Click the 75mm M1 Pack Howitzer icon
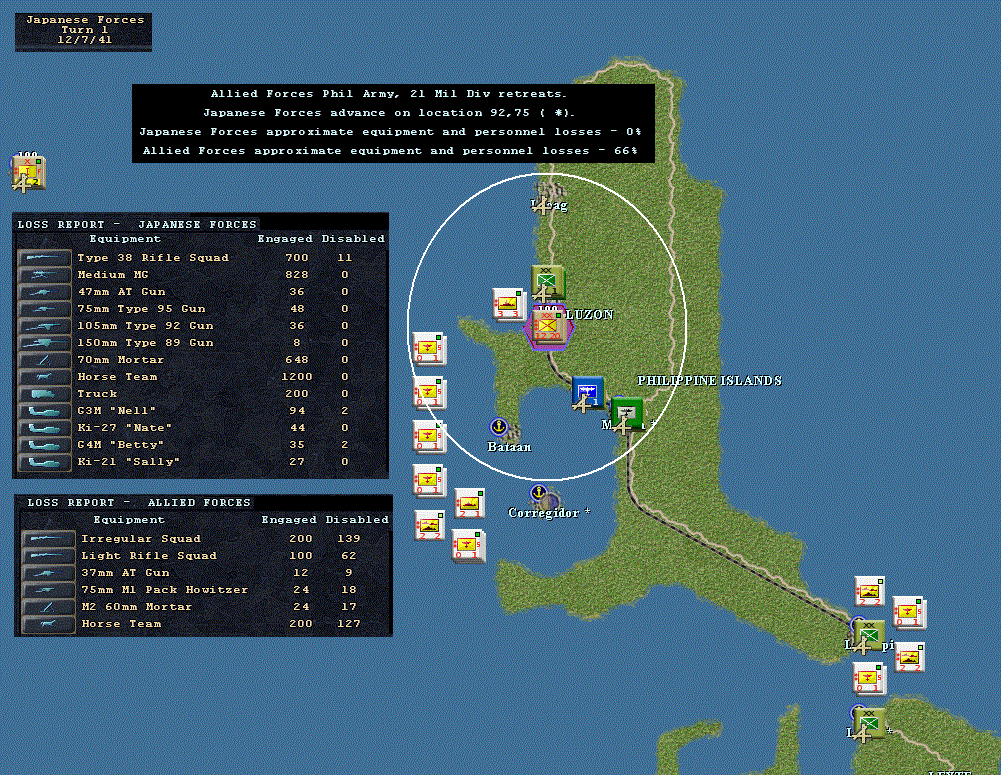1001x775 pixels. coord(49,590)
